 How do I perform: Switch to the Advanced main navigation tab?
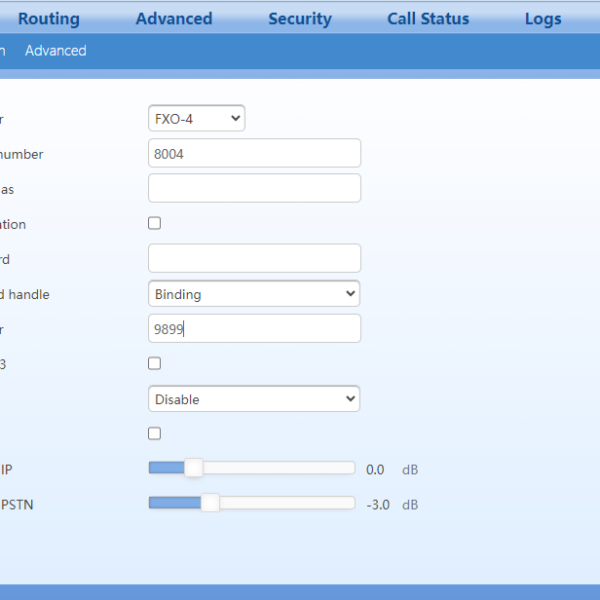[174, 19]
